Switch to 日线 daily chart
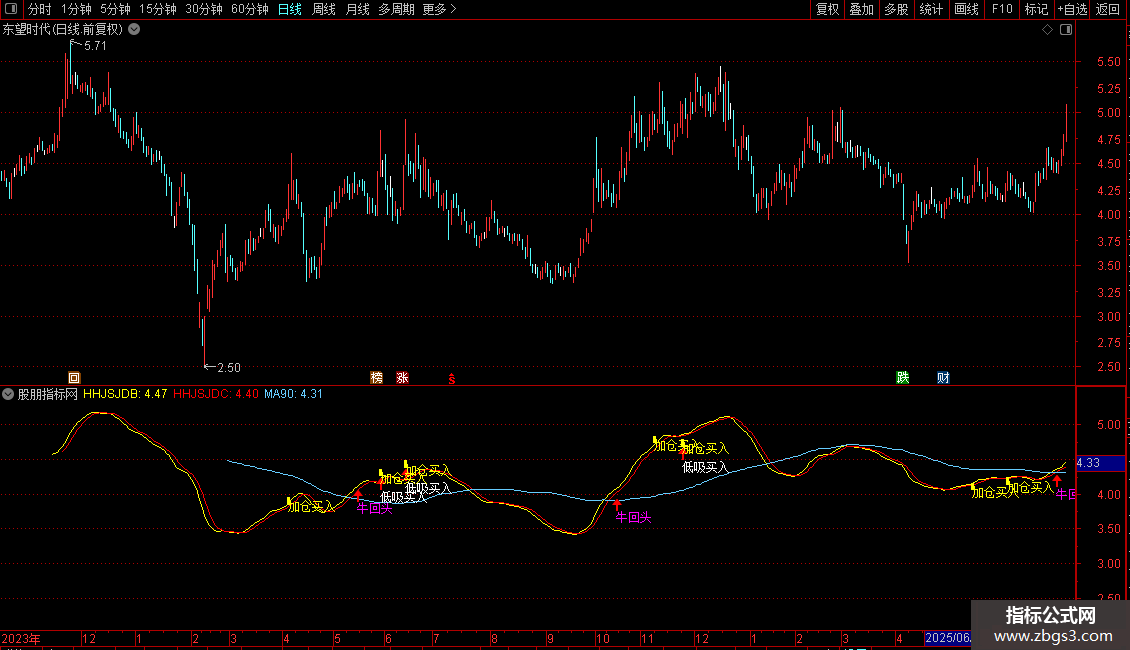1130x650 pixels. tap(290, 9)
